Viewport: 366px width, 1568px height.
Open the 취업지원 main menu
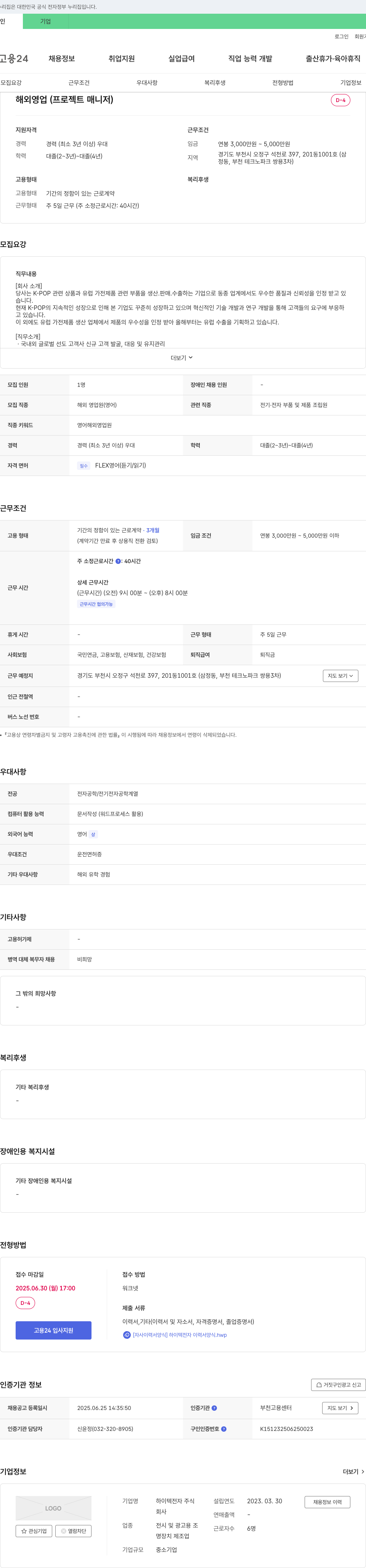tap(121, 58)
